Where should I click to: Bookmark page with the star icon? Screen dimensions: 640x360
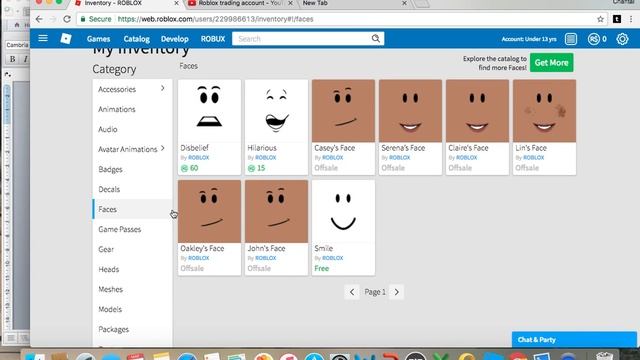(x=600, y=19)
